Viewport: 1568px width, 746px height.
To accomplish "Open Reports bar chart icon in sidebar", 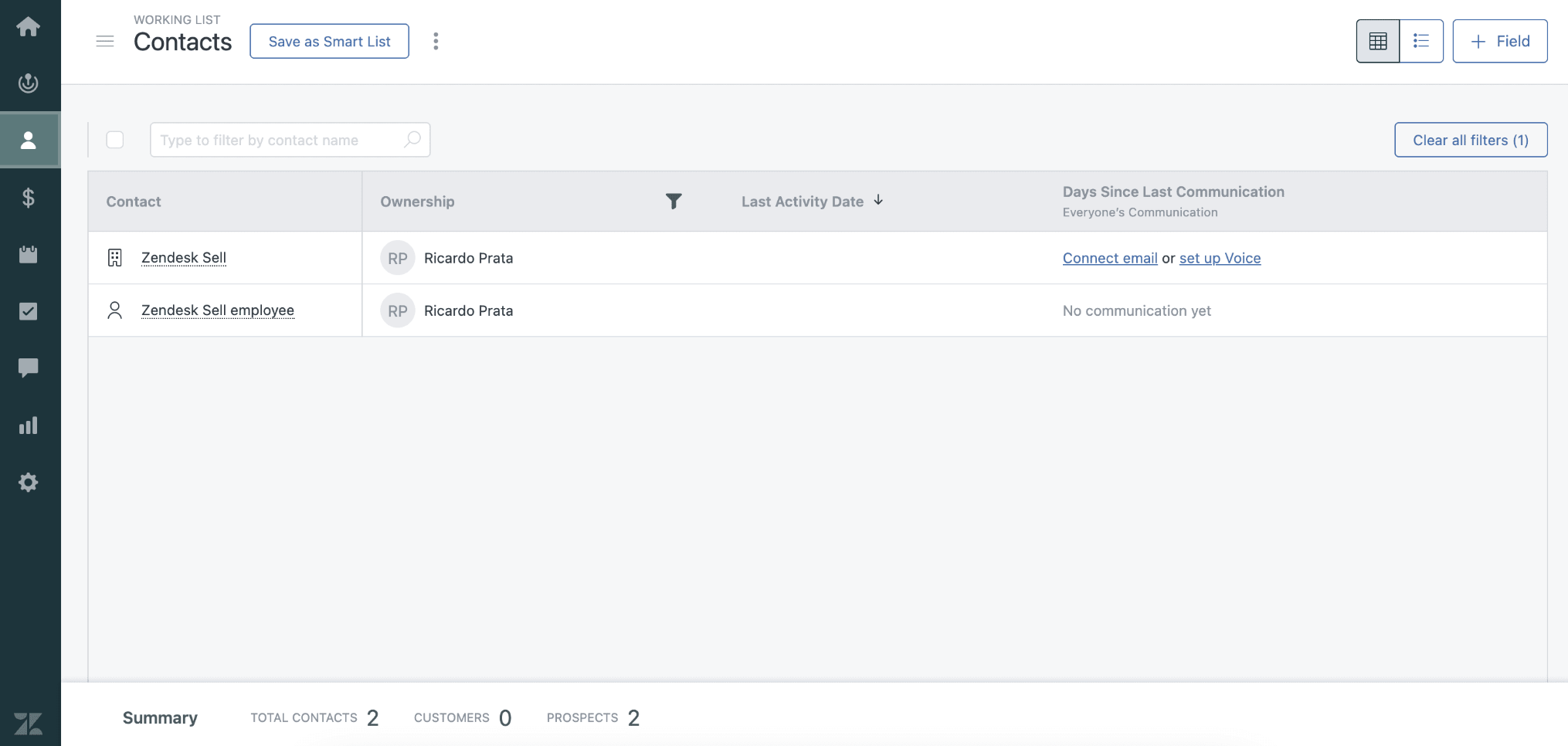I will click(29, 426).
